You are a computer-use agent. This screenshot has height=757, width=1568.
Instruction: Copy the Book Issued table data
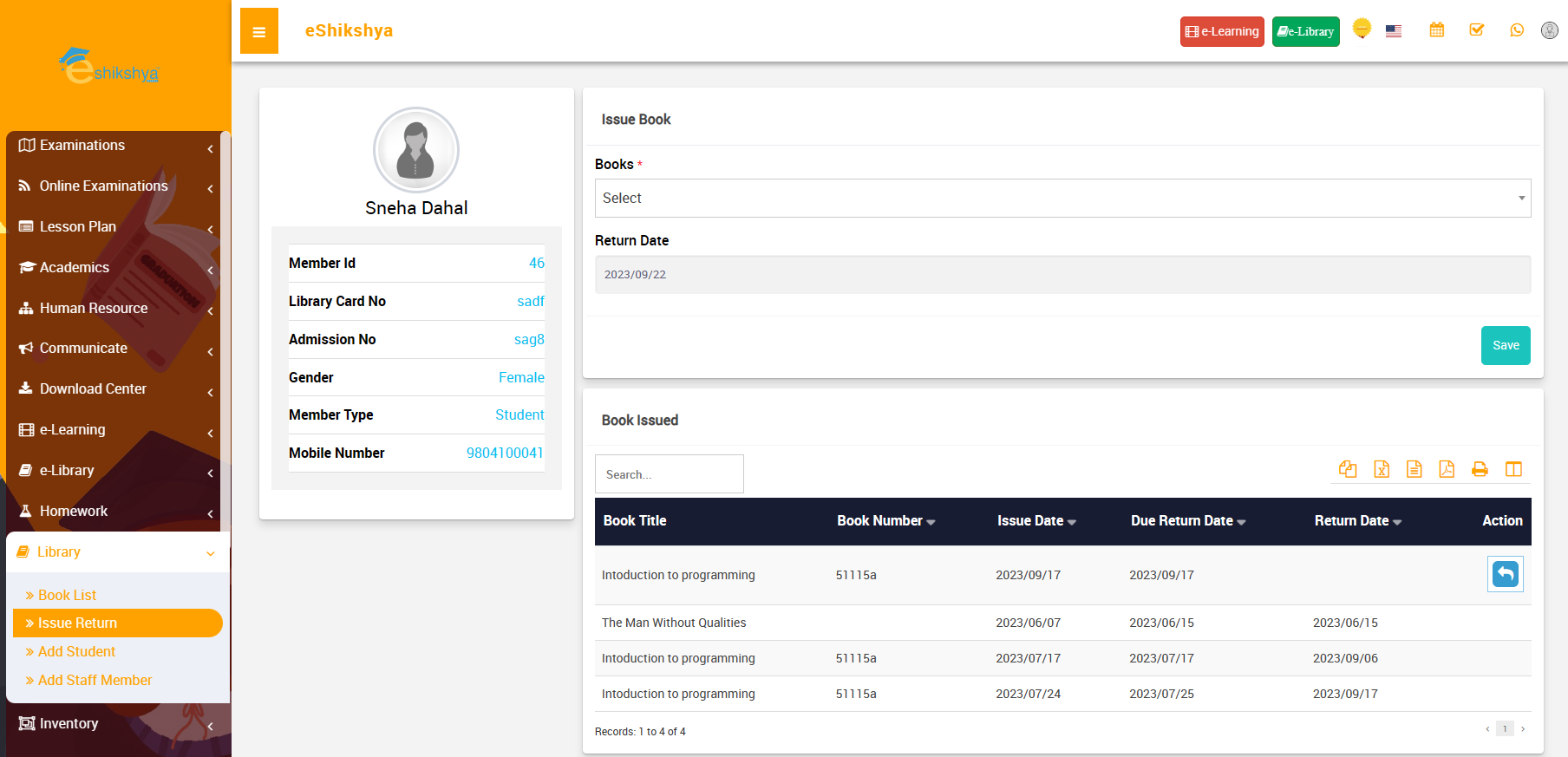tap(1347, 469)
